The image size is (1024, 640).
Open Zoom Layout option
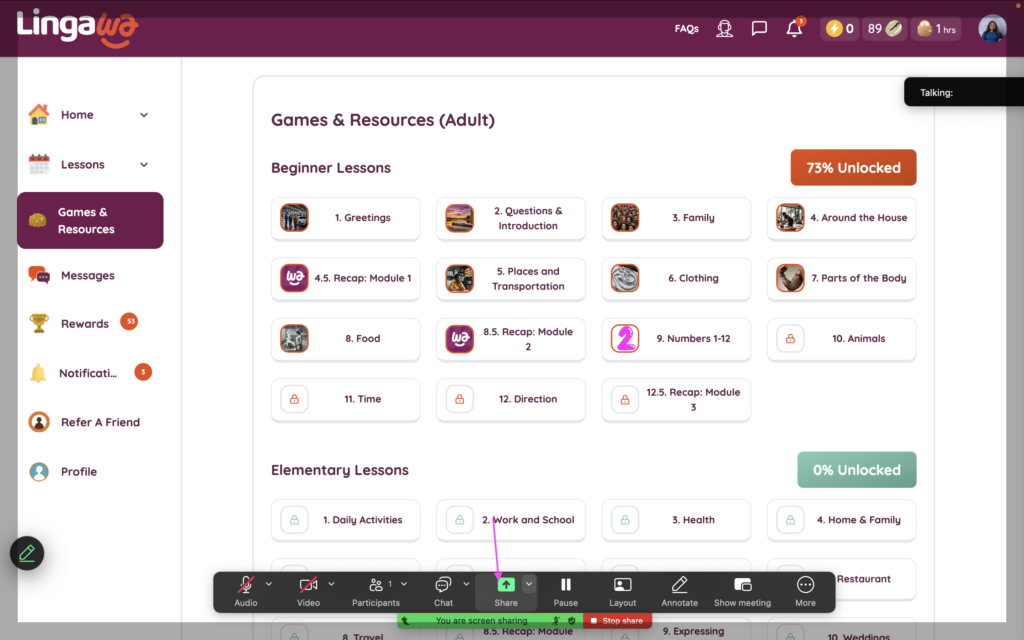[x=622, y=590]
